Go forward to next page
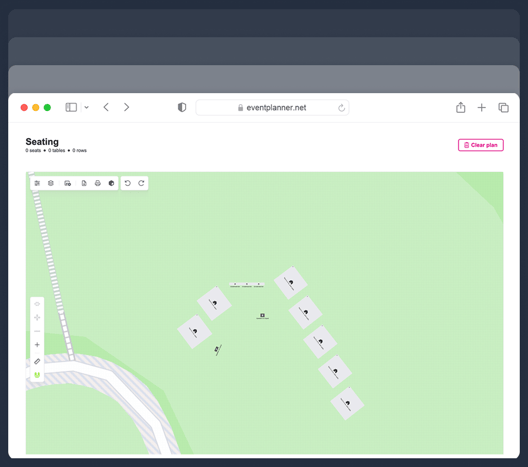The height and width of the screenshot is (467, 528). tap(127, 107)
